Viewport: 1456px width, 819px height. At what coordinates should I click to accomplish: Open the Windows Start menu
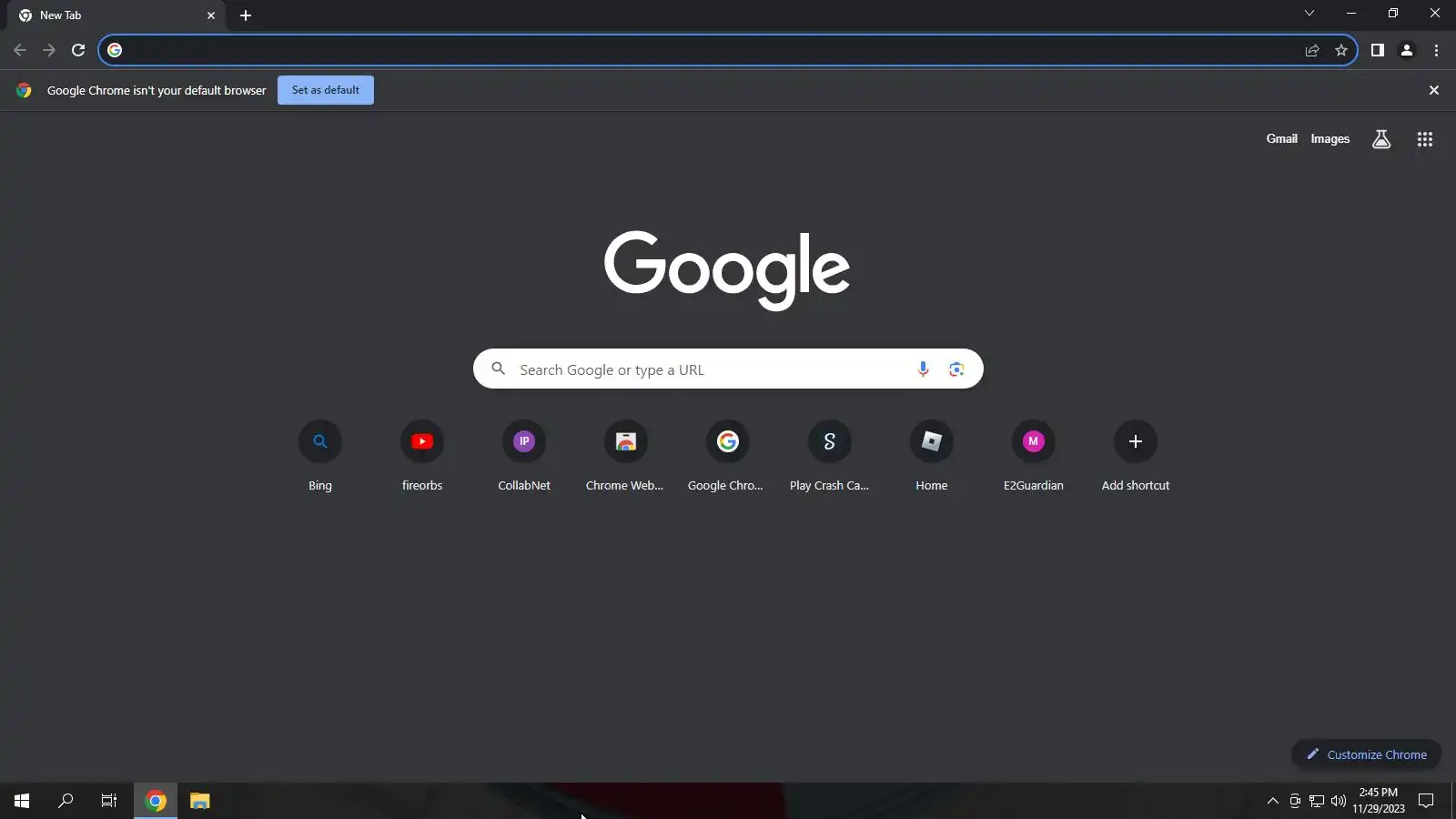22,801
